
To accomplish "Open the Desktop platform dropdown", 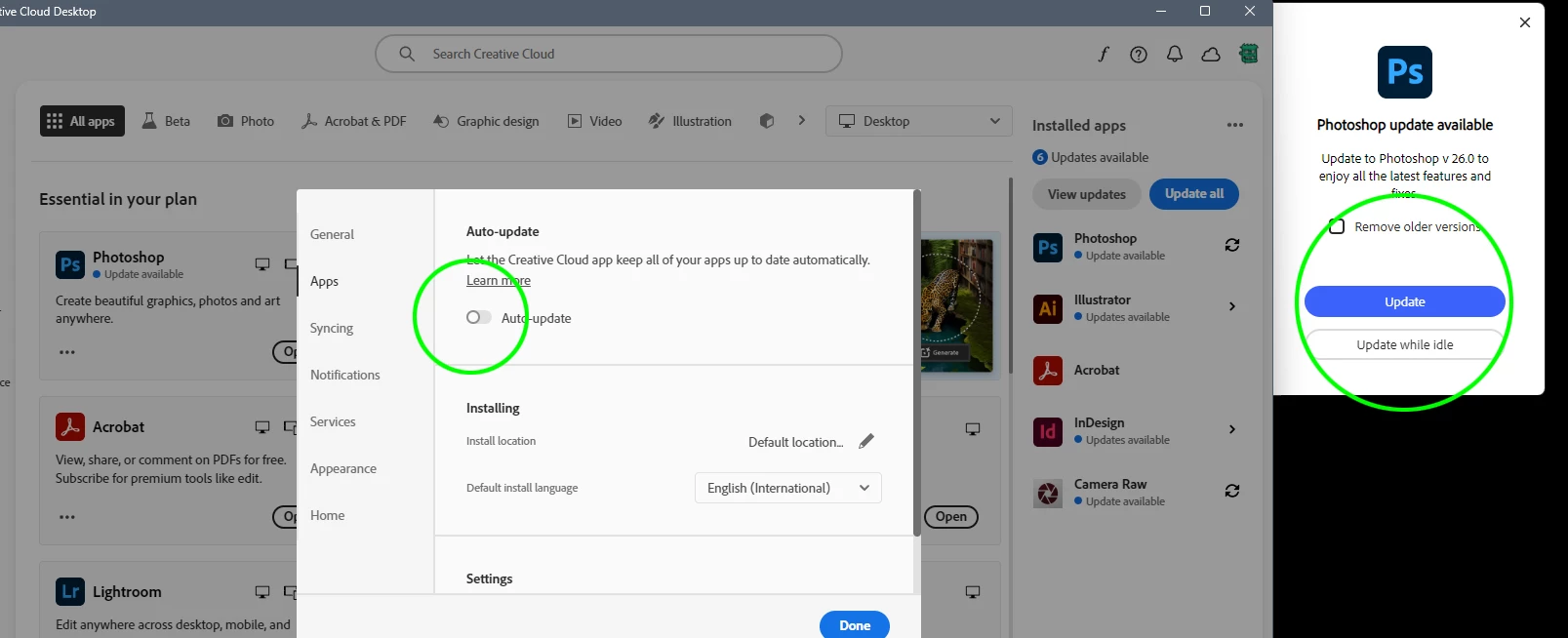I will 919,121.
